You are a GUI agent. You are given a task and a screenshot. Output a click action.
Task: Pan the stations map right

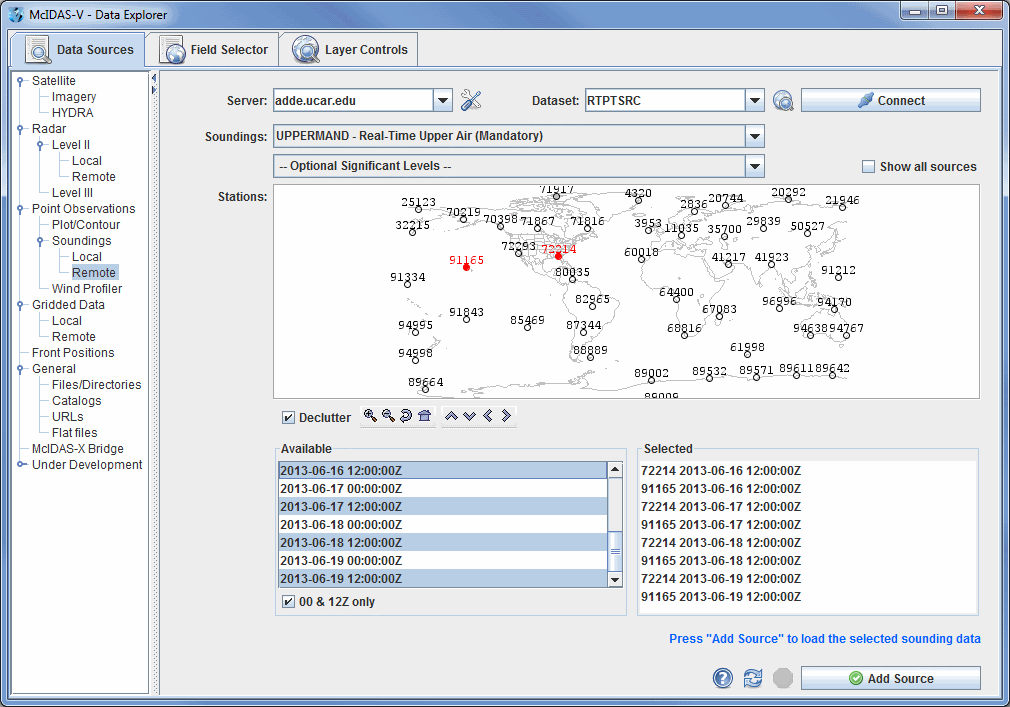click(506, 416)
